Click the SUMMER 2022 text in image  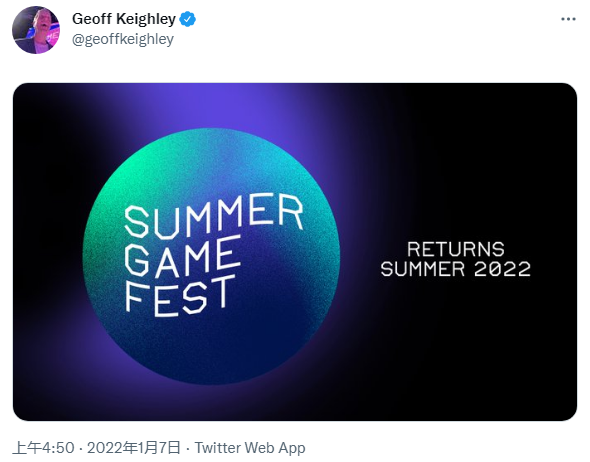455,269
